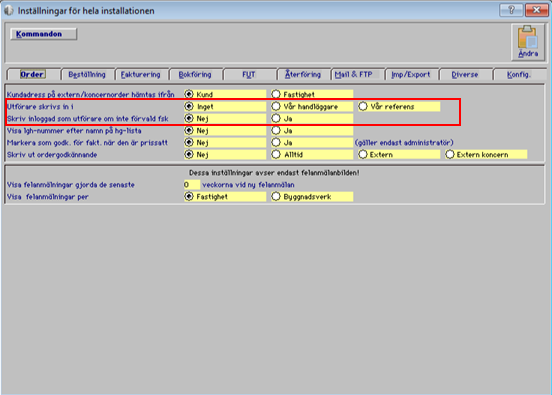The image size is (552, 395).
Task: Open the Kommandon menu button
Action: (44, 34)
